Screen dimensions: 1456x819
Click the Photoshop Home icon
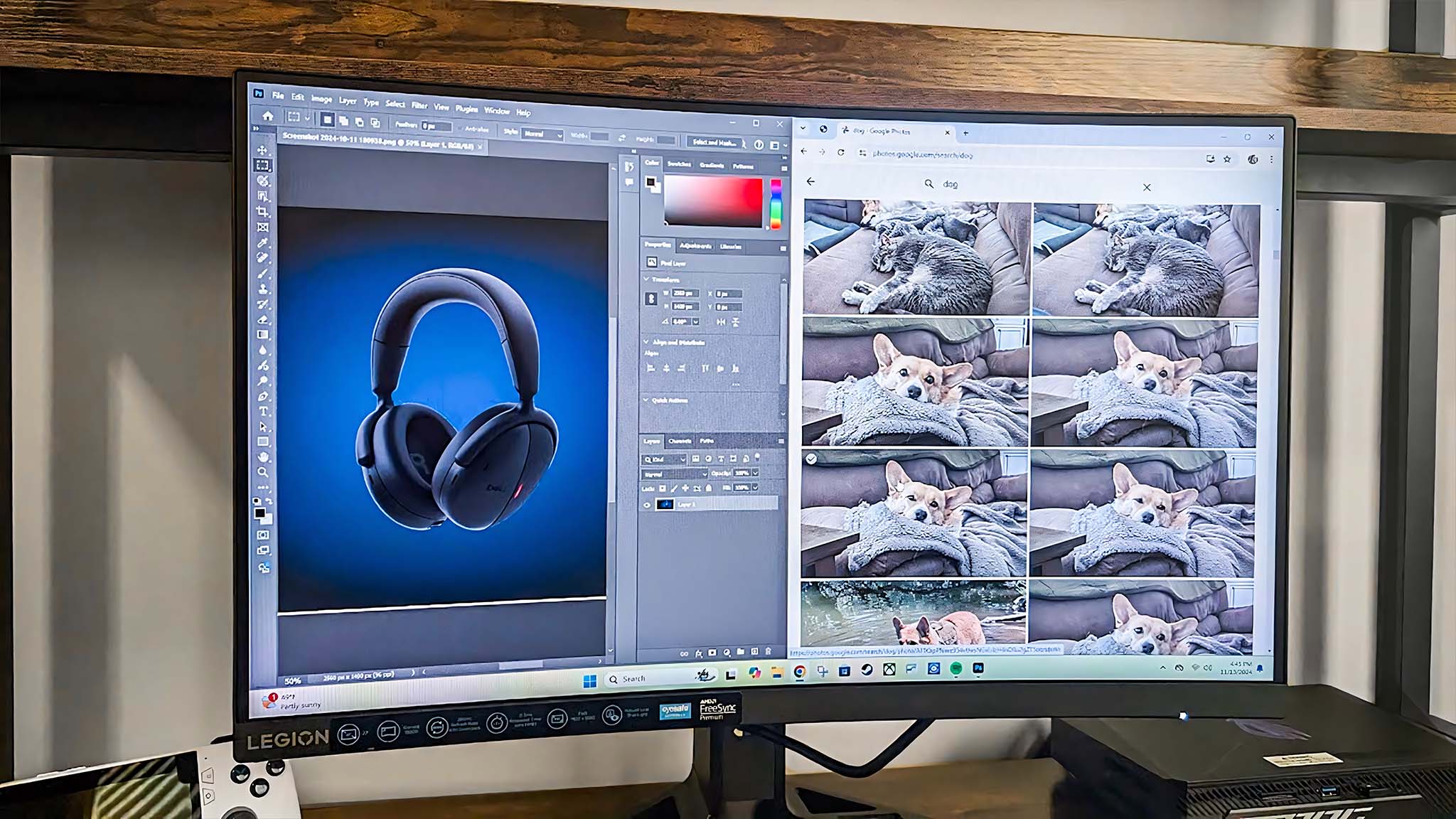[x=267, y=116]
